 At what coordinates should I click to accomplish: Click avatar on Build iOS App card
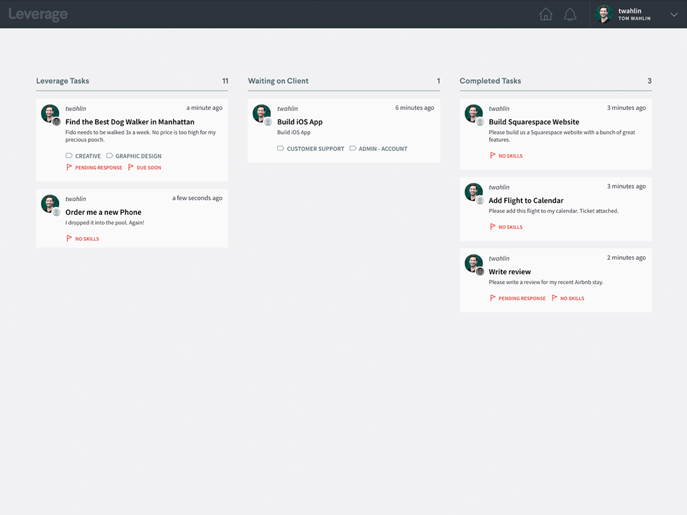point(262,114)
